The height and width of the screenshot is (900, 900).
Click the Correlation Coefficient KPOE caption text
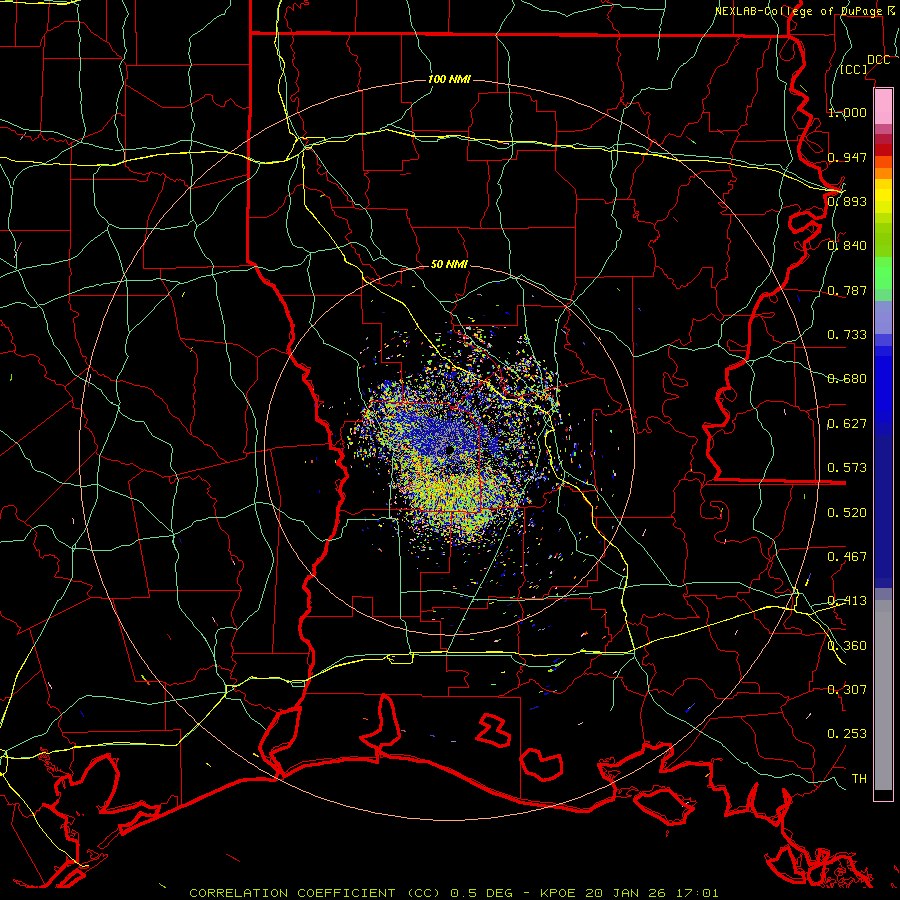453,893
